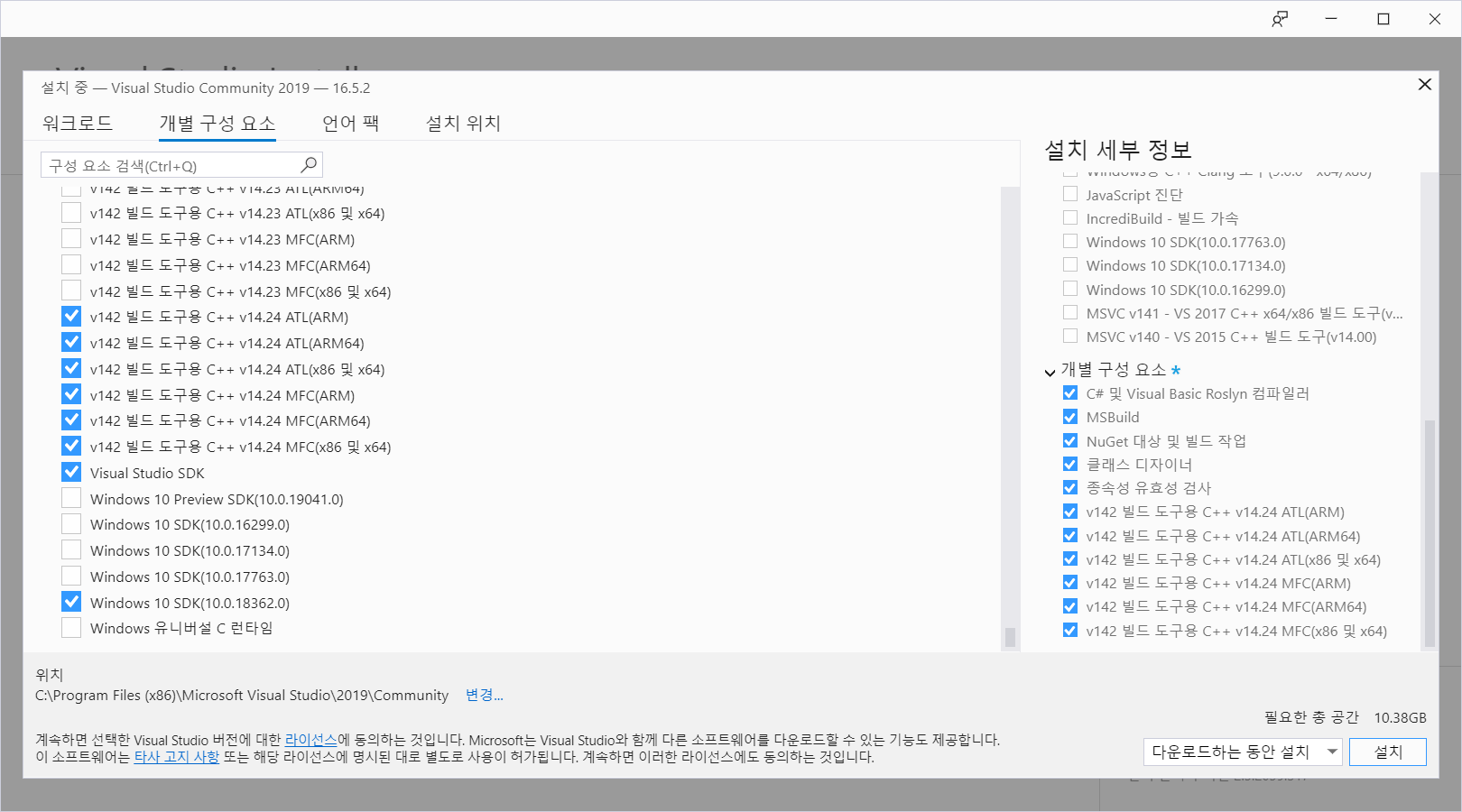
Task: Uncheck NuGet 대상 및 빌드 작업
Action: pos(1070,440)
